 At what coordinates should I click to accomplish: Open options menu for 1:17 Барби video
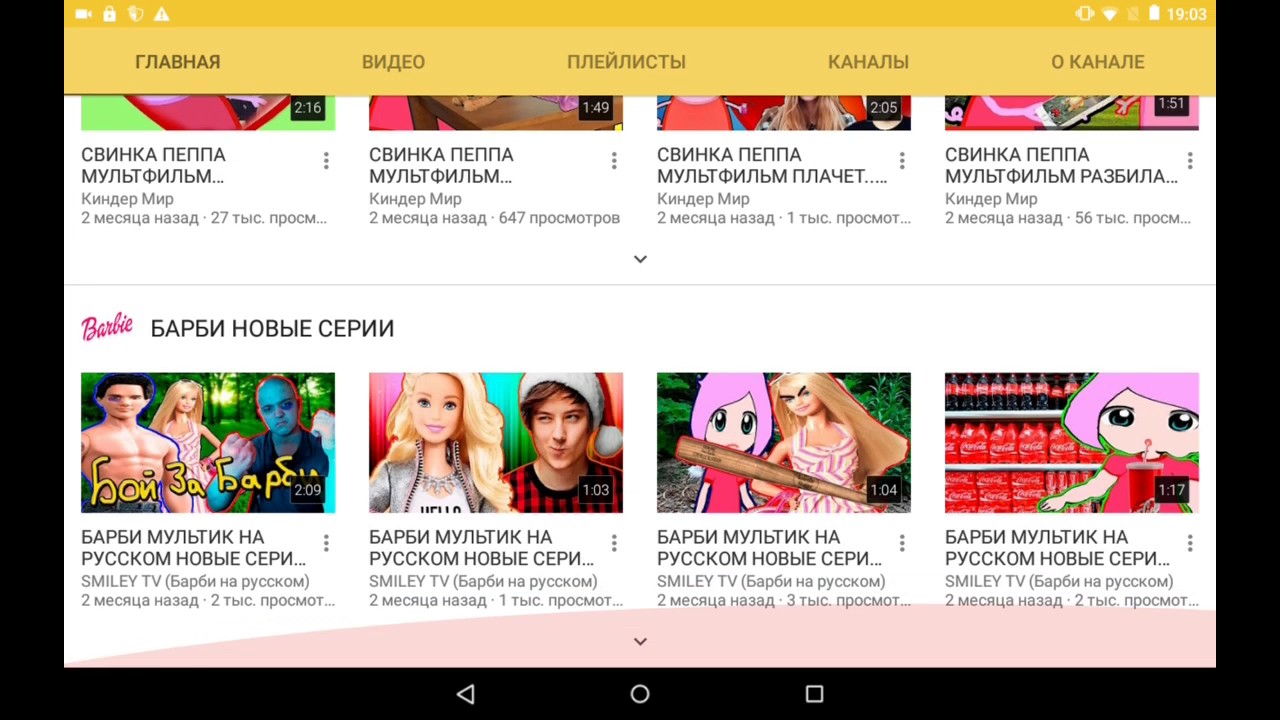(x=1190, y=543)
